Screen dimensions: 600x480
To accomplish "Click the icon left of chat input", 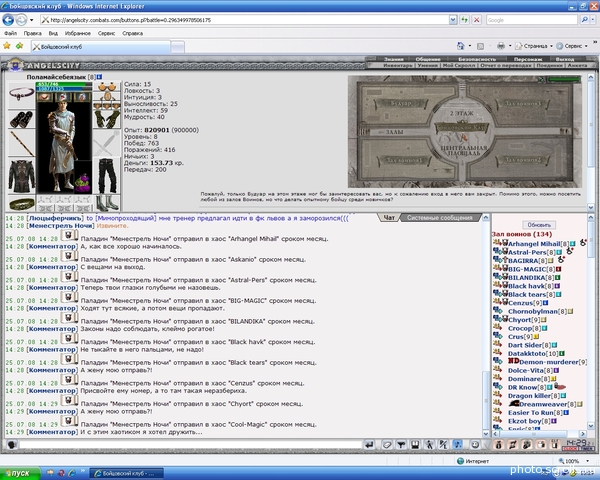I will click(x=11, y=445).
